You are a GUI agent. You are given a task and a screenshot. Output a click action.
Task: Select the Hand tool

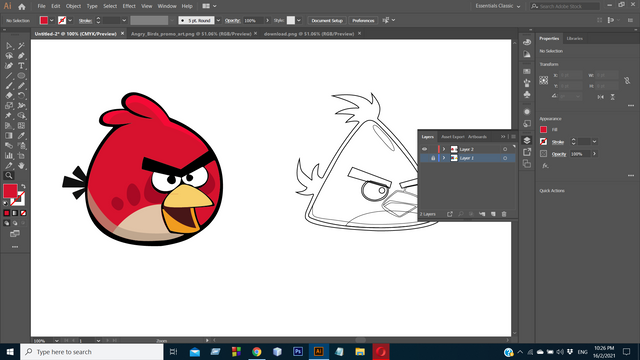[x=21, y=166]
